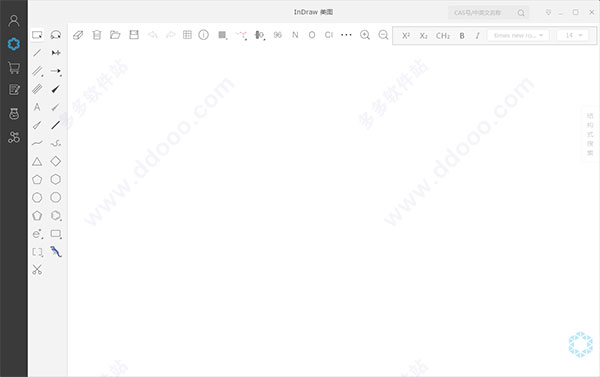
Task: Open the user account icon in sidebar
Action: click(14, 21)
